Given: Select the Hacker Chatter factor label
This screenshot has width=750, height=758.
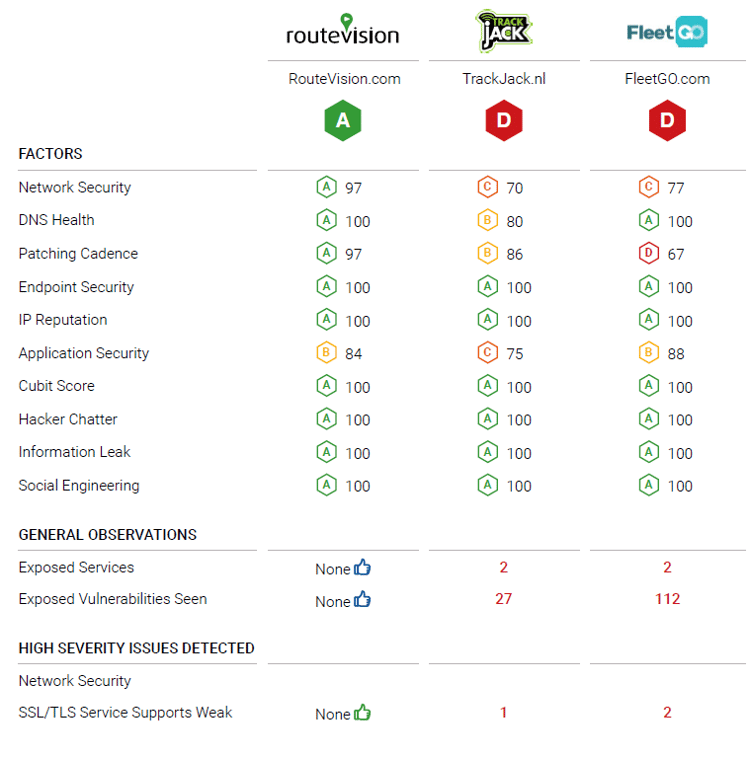Looking at the screenshot, I should (68, 420).
